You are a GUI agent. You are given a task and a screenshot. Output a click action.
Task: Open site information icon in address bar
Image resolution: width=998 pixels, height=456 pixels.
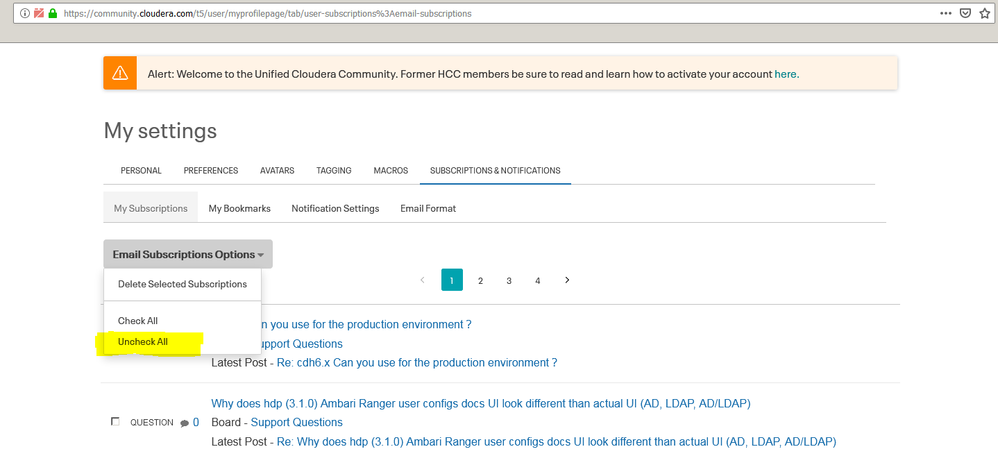tap(25, 13)
